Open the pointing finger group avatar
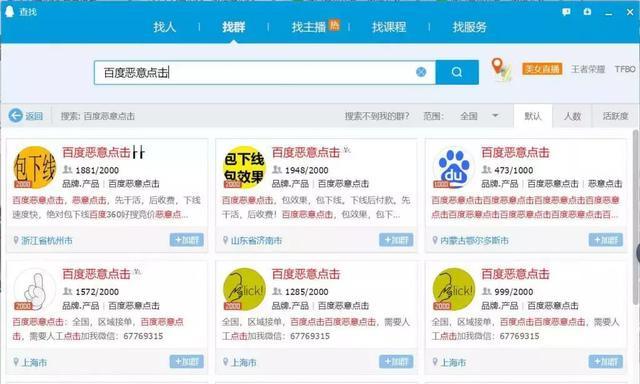Viewport: 640px width, 384px height. 35,289
